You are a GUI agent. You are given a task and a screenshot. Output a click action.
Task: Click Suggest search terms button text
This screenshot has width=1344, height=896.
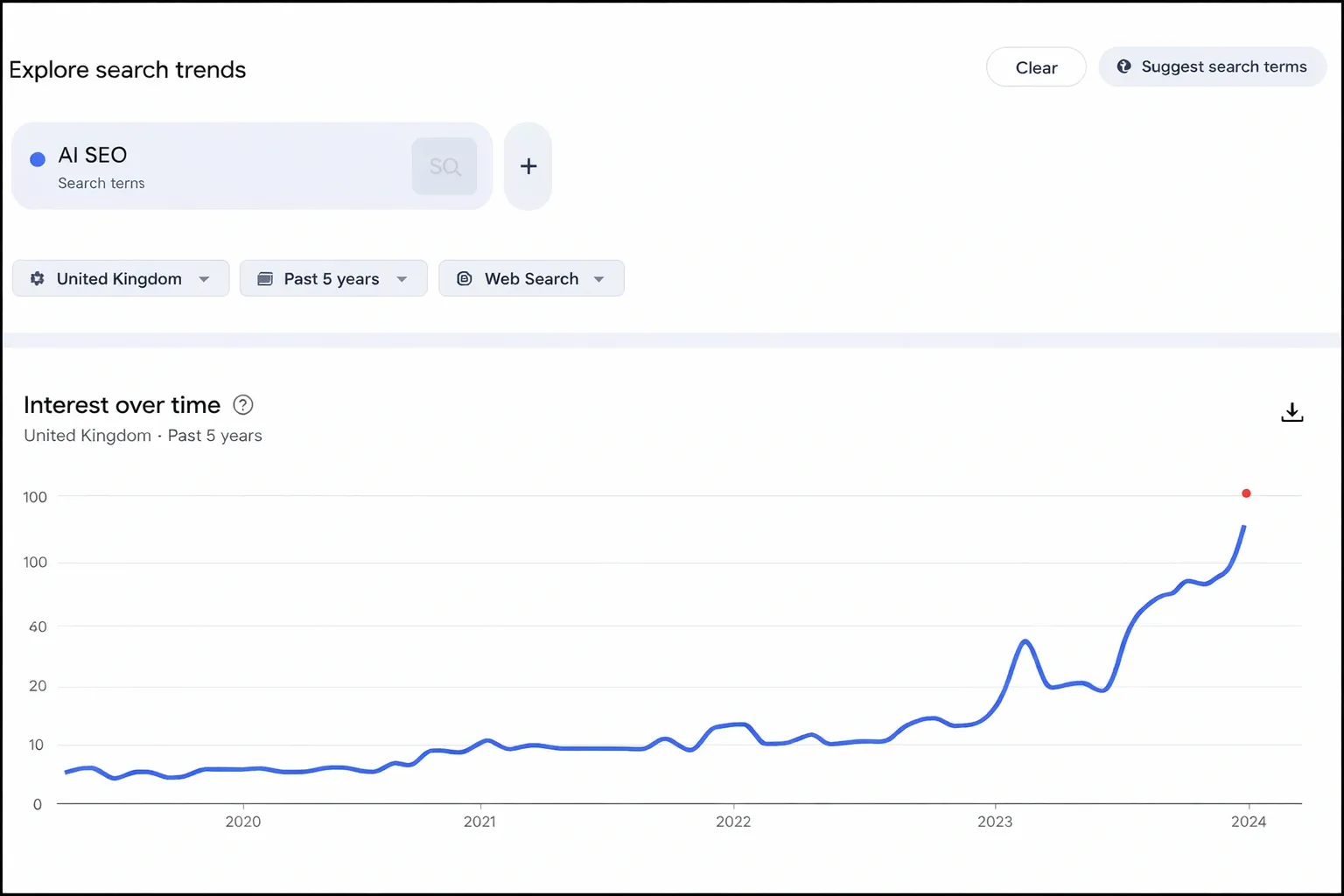(x=1223, y=66)
